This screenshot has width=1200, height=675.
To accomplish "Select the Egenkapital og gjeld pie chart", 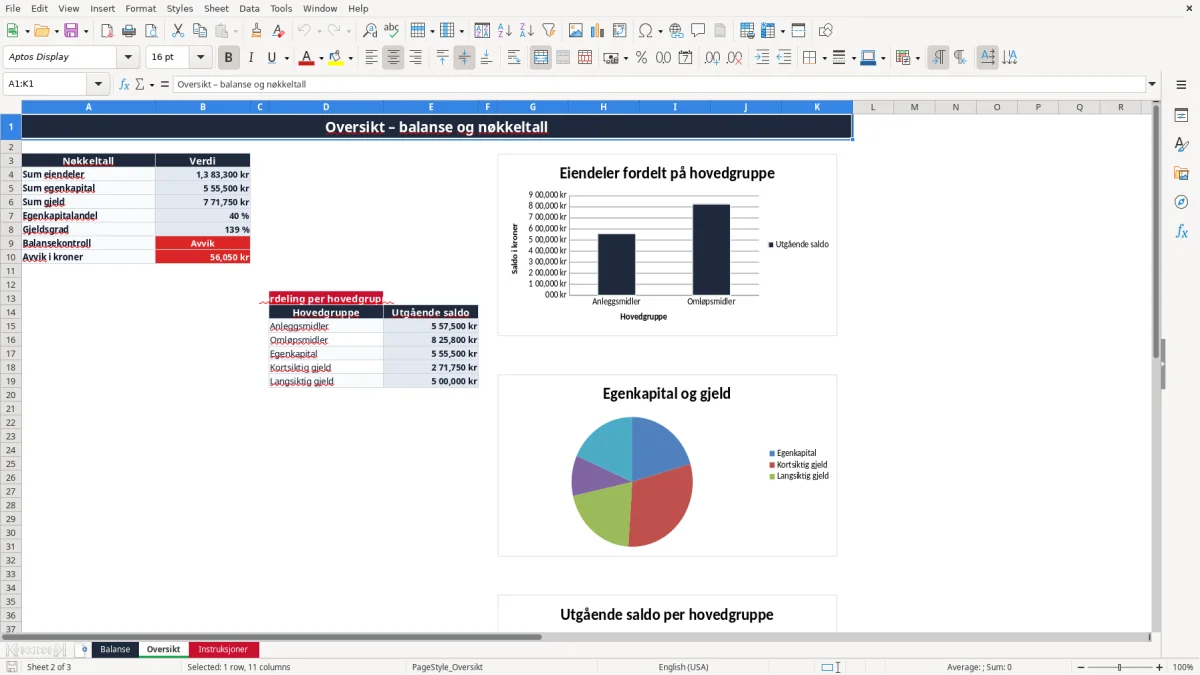I will click(667, 465).
